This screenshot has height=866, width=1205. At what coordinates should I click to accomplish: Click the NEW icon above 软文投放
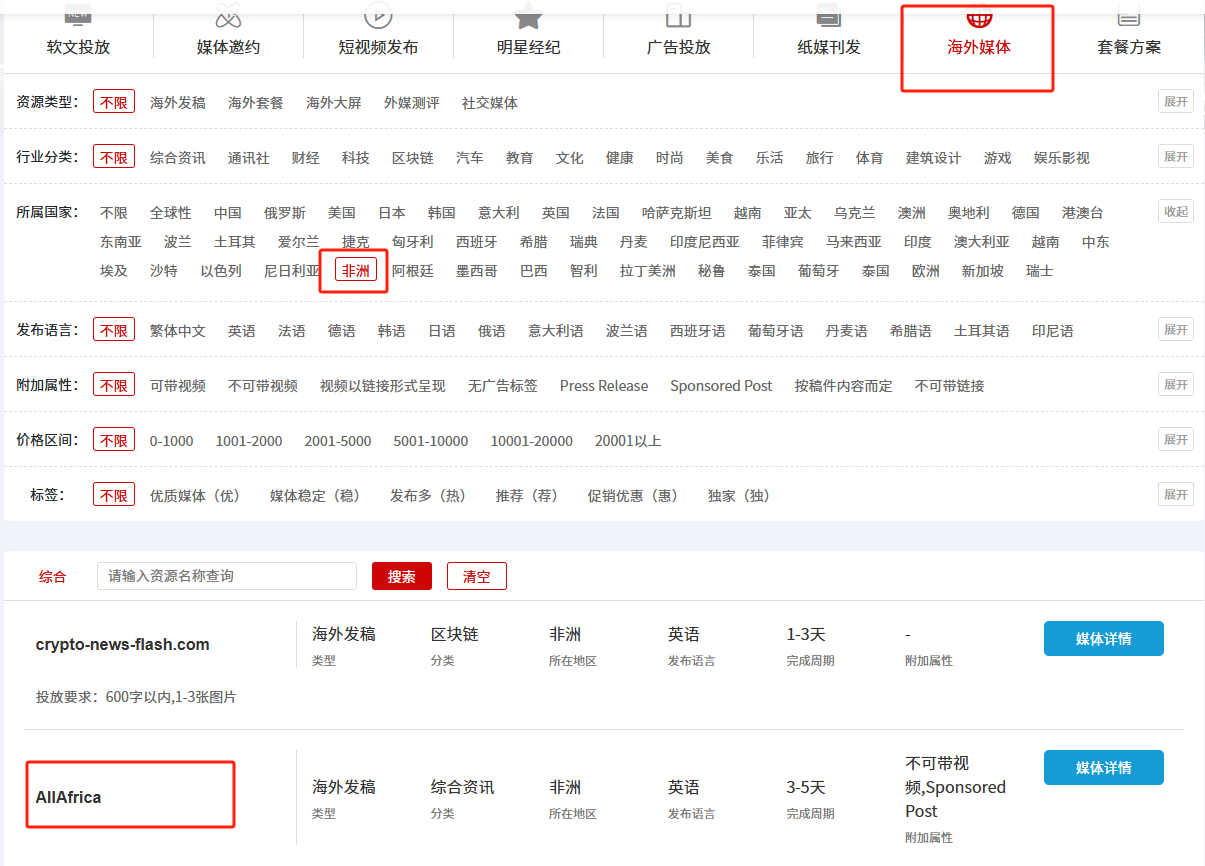[78, 14]
